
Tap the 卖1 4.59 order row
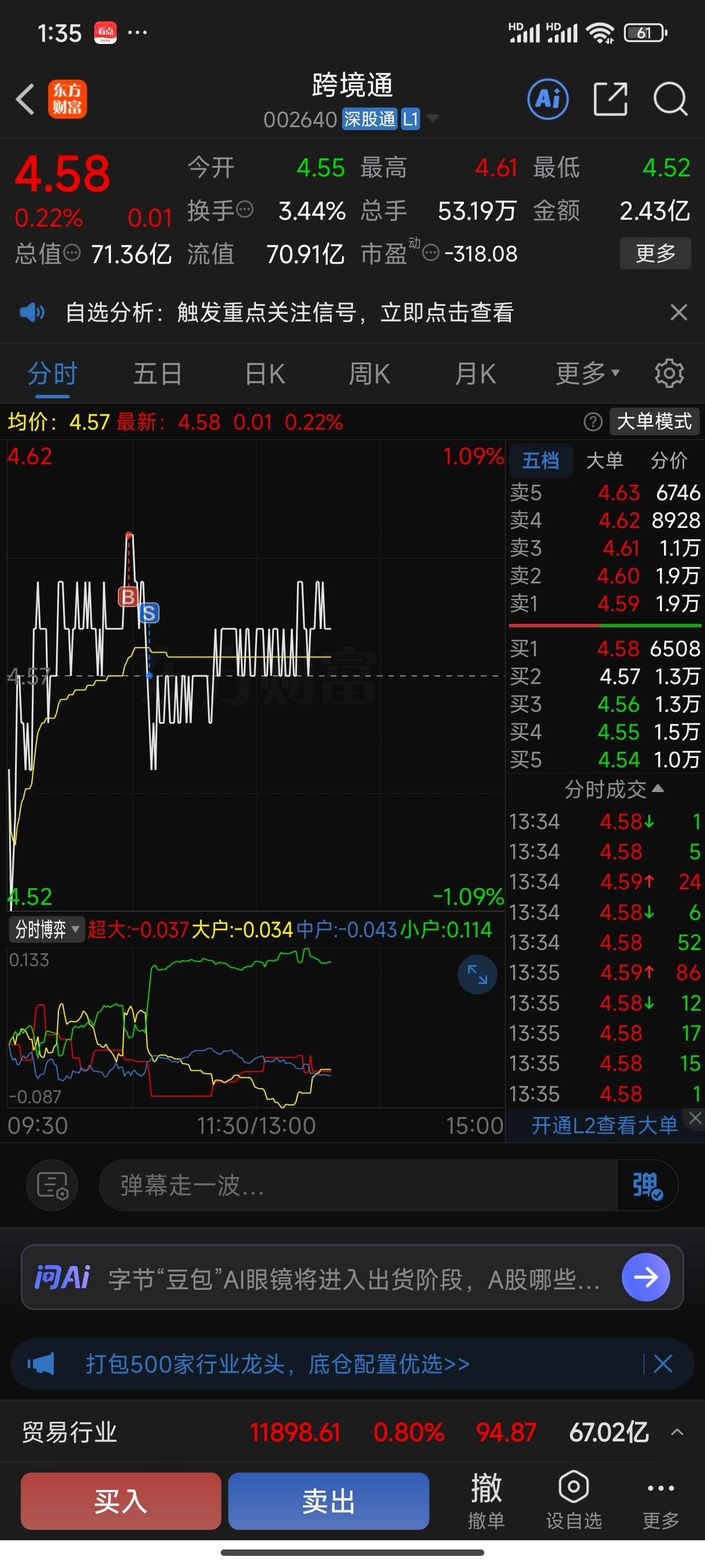(x=604, y=603)
